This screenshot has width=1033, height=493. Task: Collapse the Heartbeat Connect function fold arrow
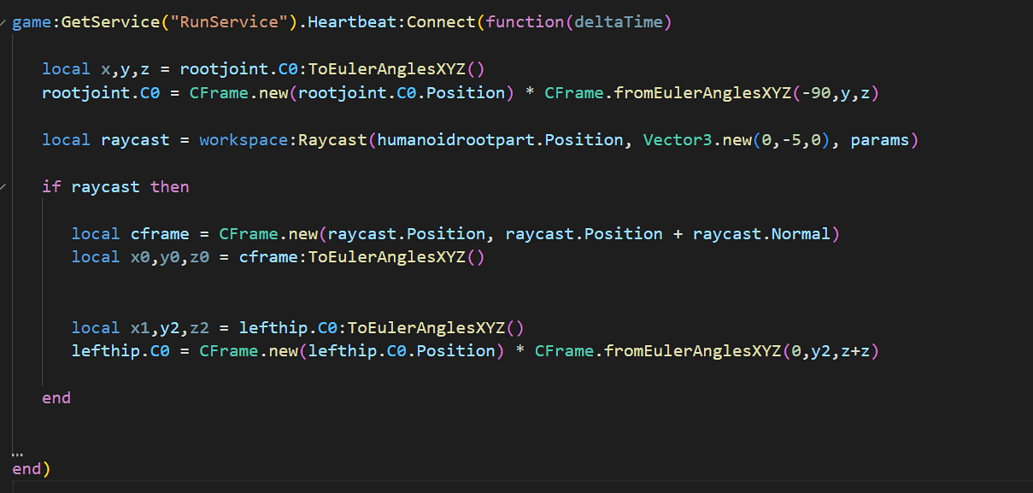pos(4,22)
